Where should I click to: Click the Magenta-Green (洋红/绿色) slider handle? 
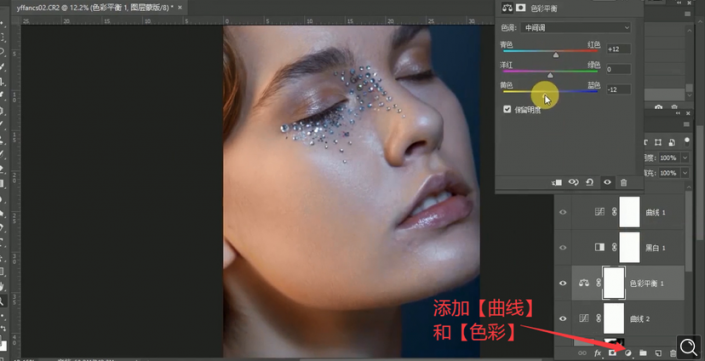coord(550,75)
